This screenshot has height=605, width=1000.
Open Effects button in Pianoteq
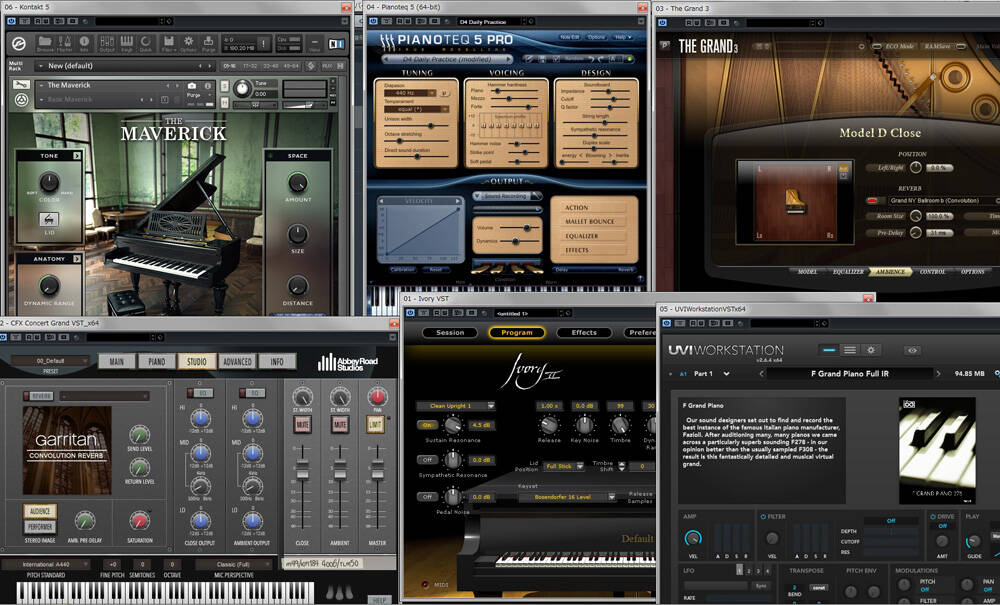pos(594,251)
